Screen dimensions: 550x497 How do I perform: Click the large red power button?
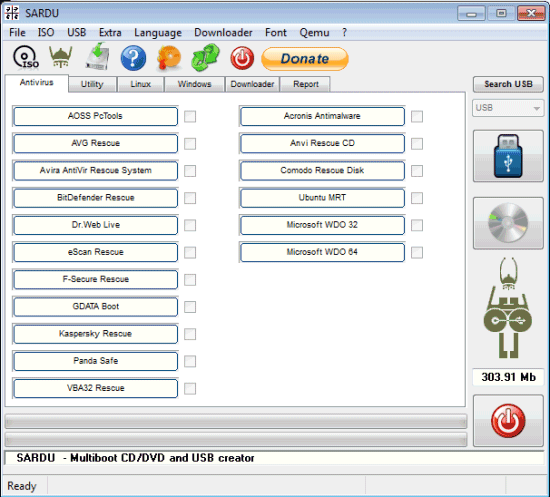508,421
